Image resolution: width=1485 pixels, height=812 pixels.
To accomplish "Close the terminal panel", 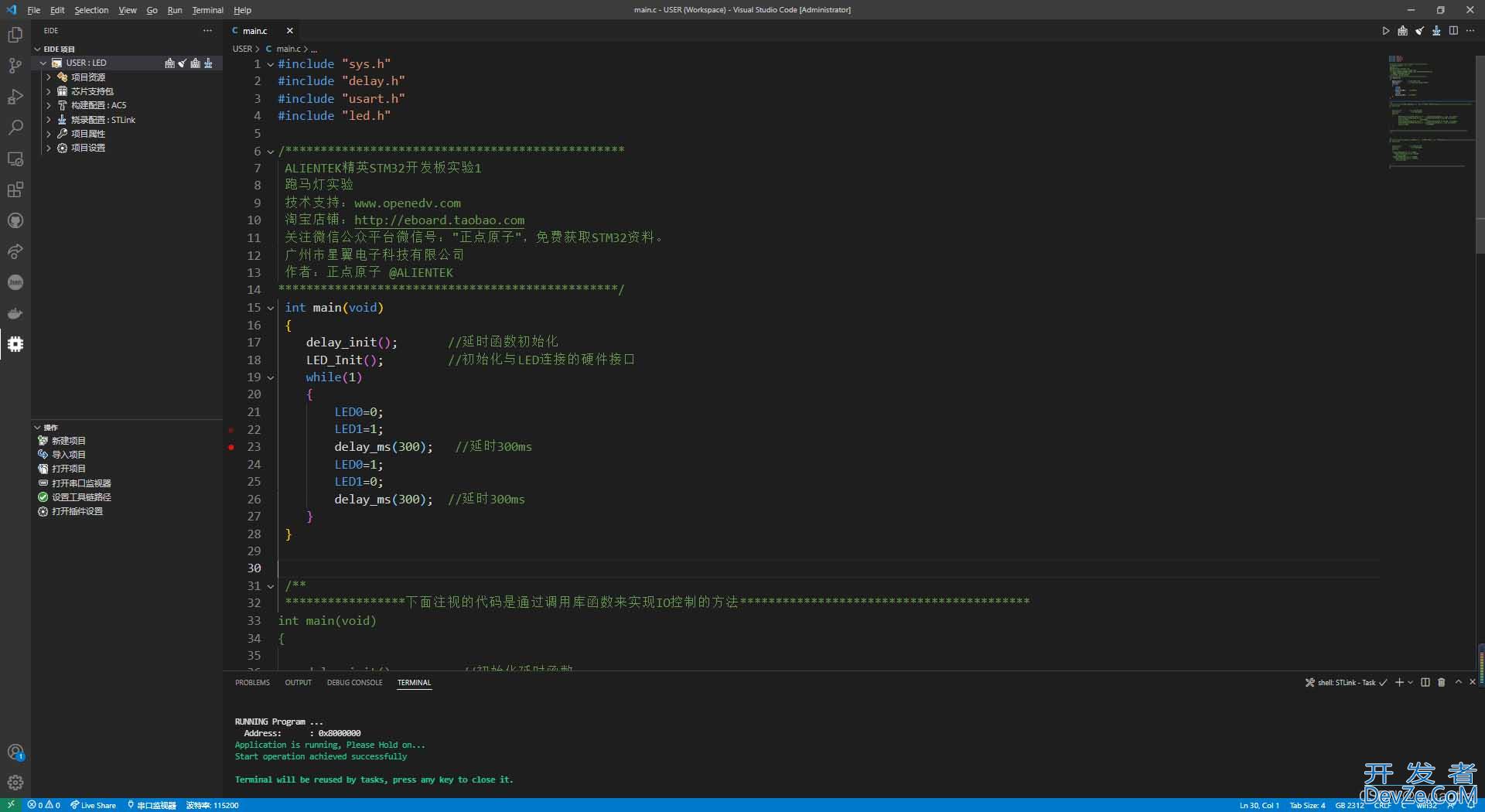I will click(1473, 682).
